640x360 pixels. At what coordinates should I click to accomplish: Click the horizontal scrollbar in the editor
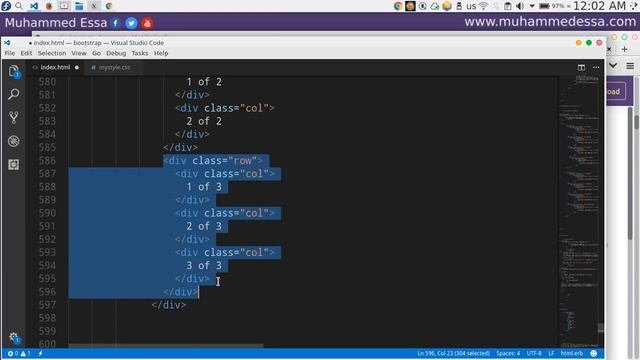click(165, 346)
